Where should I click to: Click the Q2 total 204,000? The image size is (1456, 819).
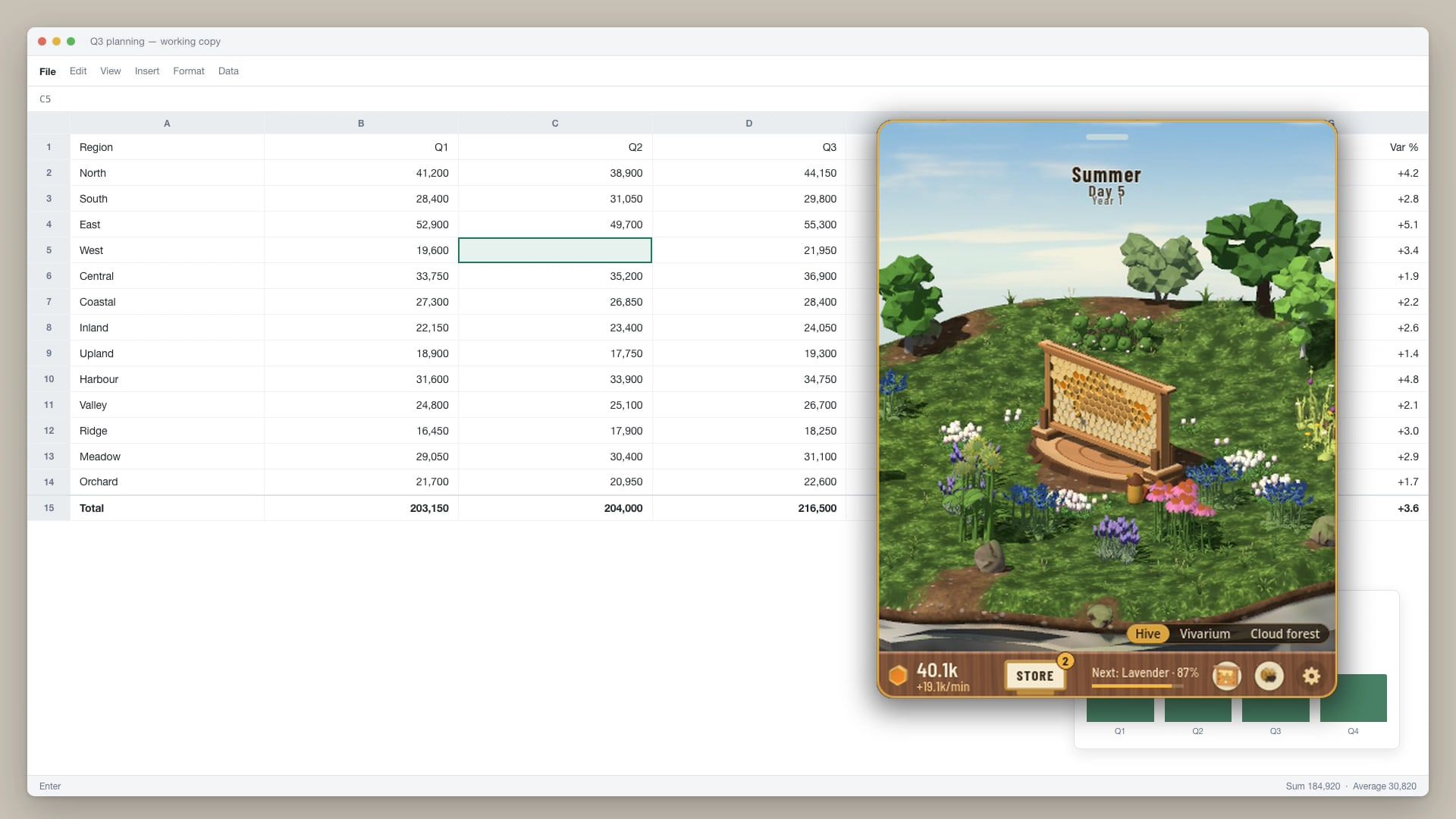(555, 508)
